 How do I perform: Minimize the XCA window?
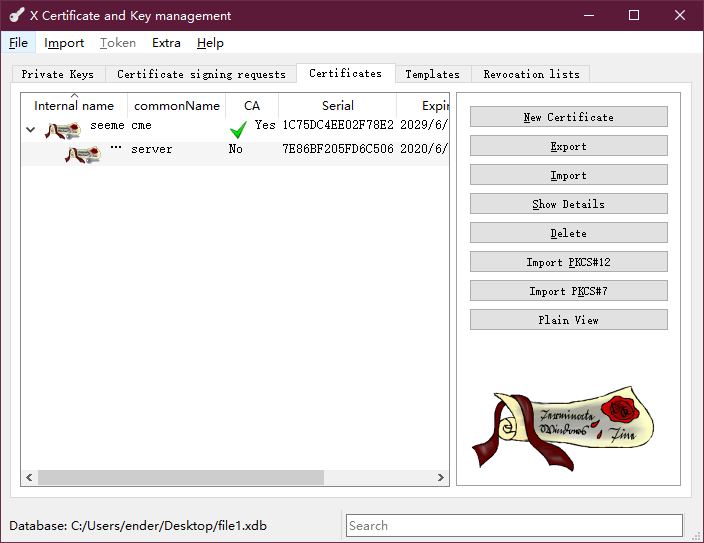pos(589,15)
